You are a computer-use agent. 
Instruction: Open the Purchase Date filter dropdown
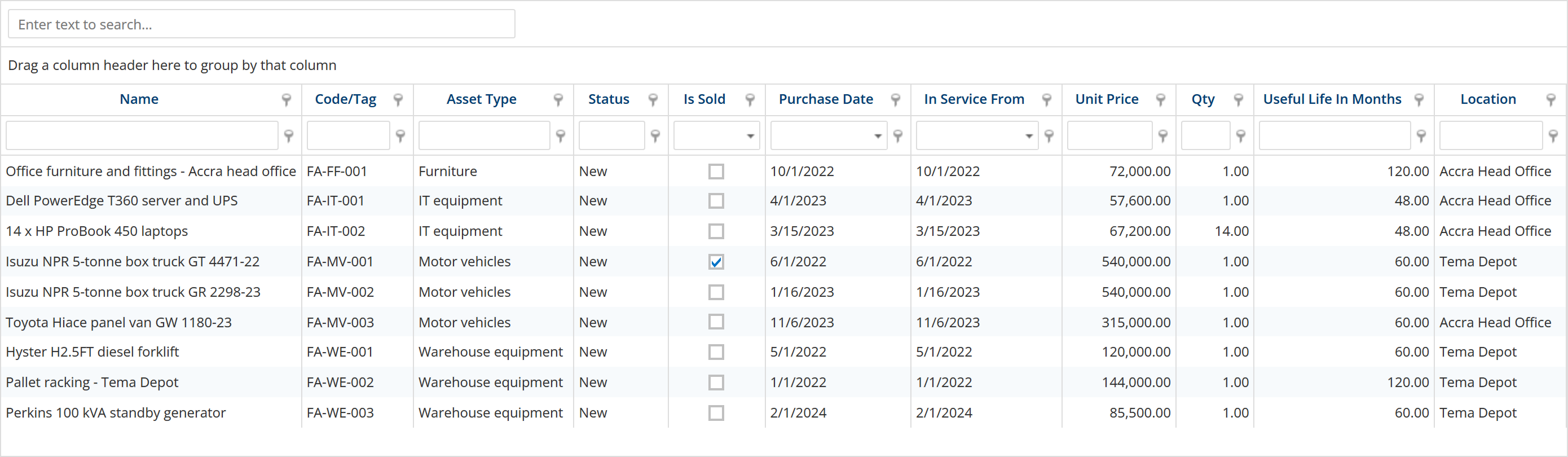point(878,136)
